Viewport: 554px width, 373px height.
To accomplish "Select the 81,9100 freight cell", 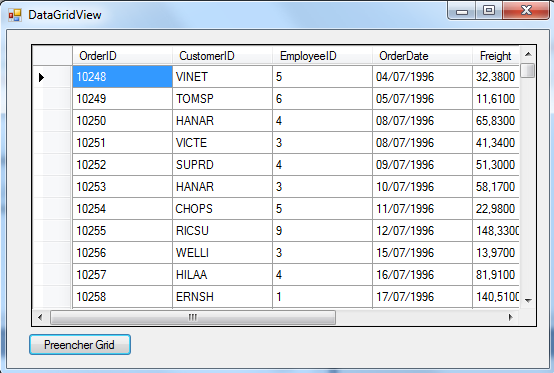I will [496, 274].
